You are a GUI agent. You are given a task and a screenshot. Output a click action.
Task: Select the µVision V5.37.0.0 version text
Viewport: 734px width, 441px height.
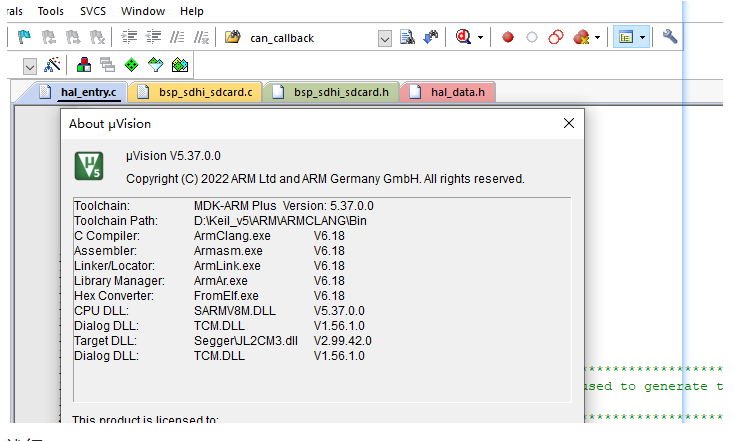(173, 156)
